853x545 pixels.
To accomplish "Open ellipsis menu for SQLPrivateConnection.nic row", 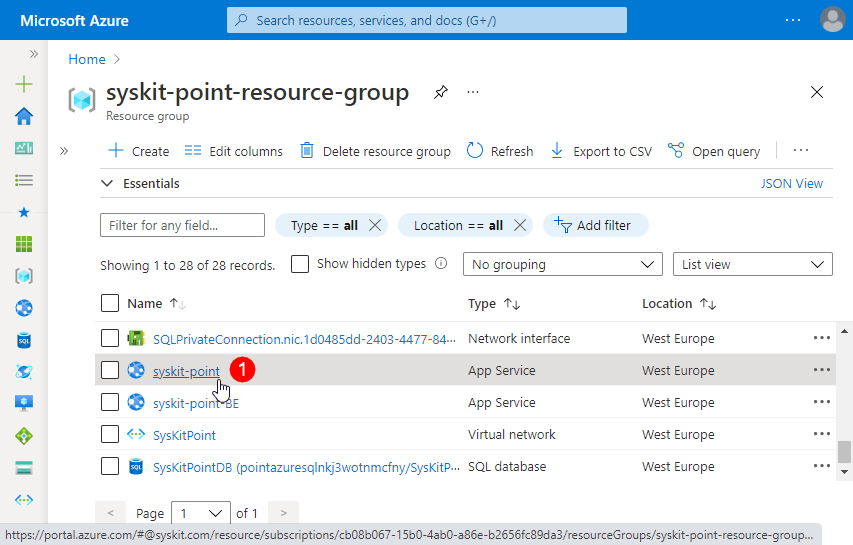I will [x=821, y=338].
